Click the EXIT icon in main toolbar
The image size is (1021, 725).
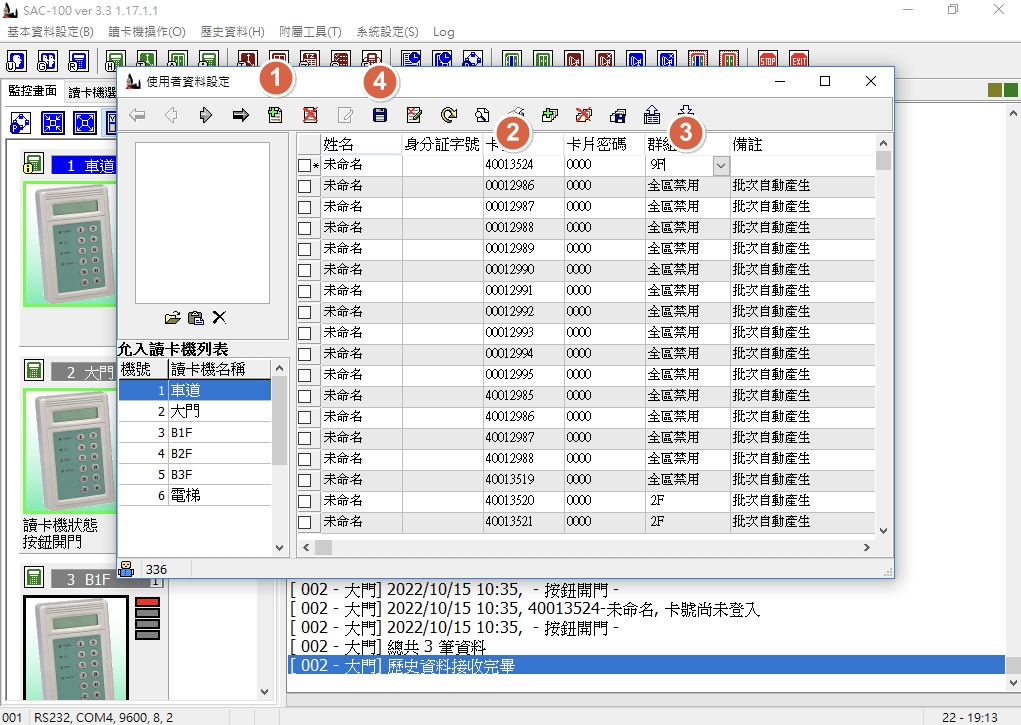799,61
